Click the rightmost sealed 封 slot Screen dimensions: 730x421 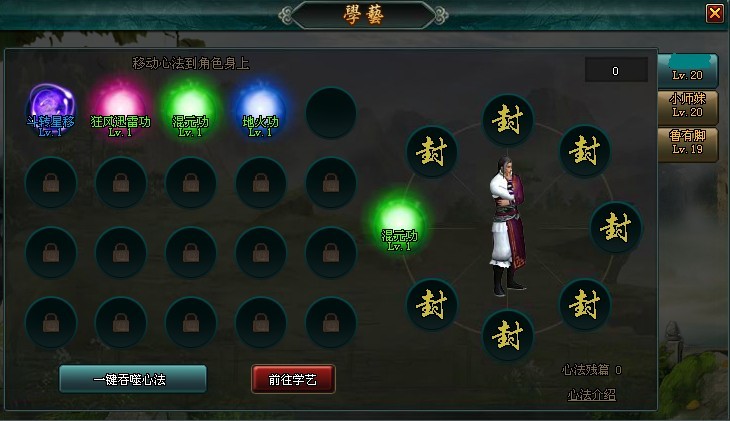[616, 227]
